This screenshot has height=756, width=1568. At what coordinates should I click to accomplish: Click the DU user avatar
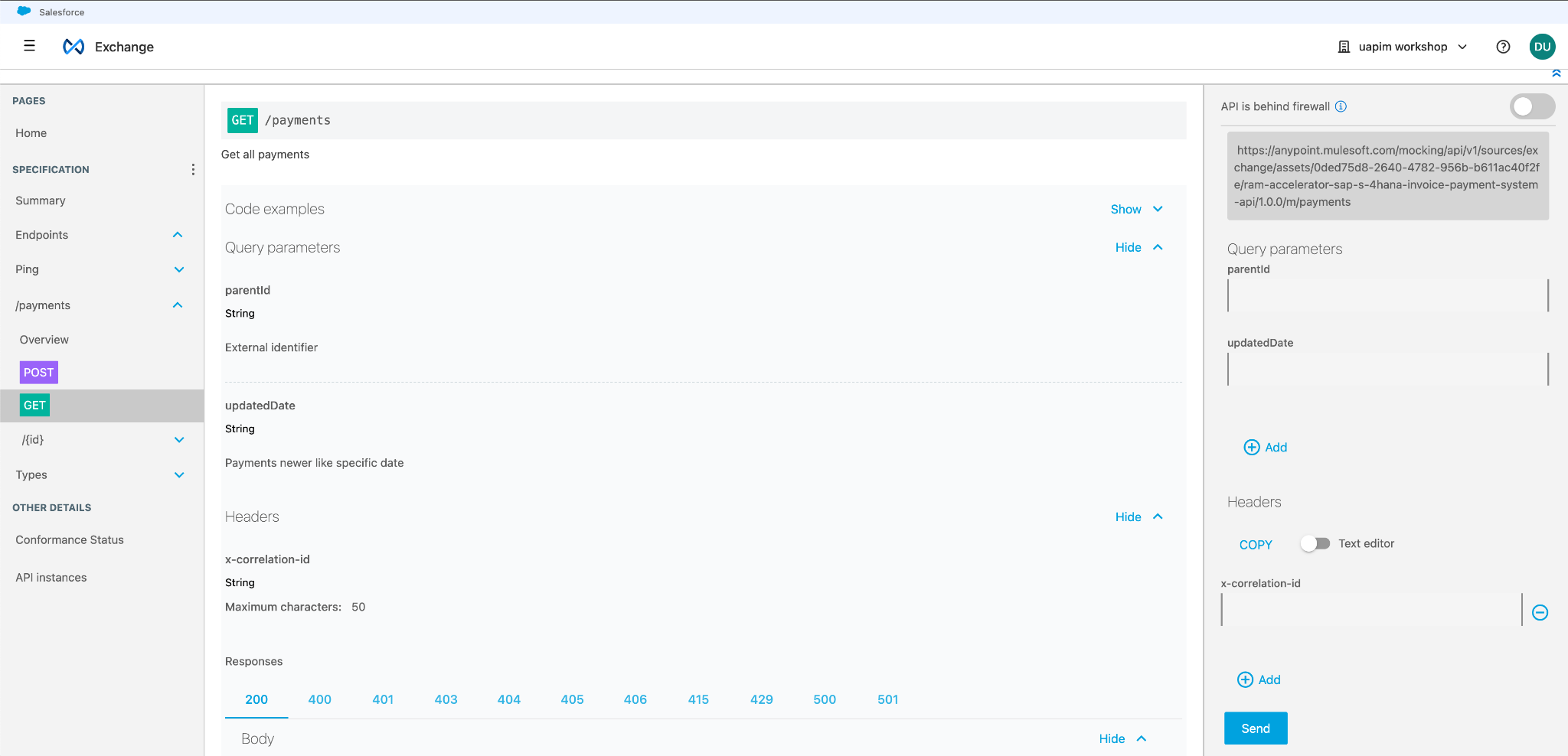click(x=1542, y=47)
